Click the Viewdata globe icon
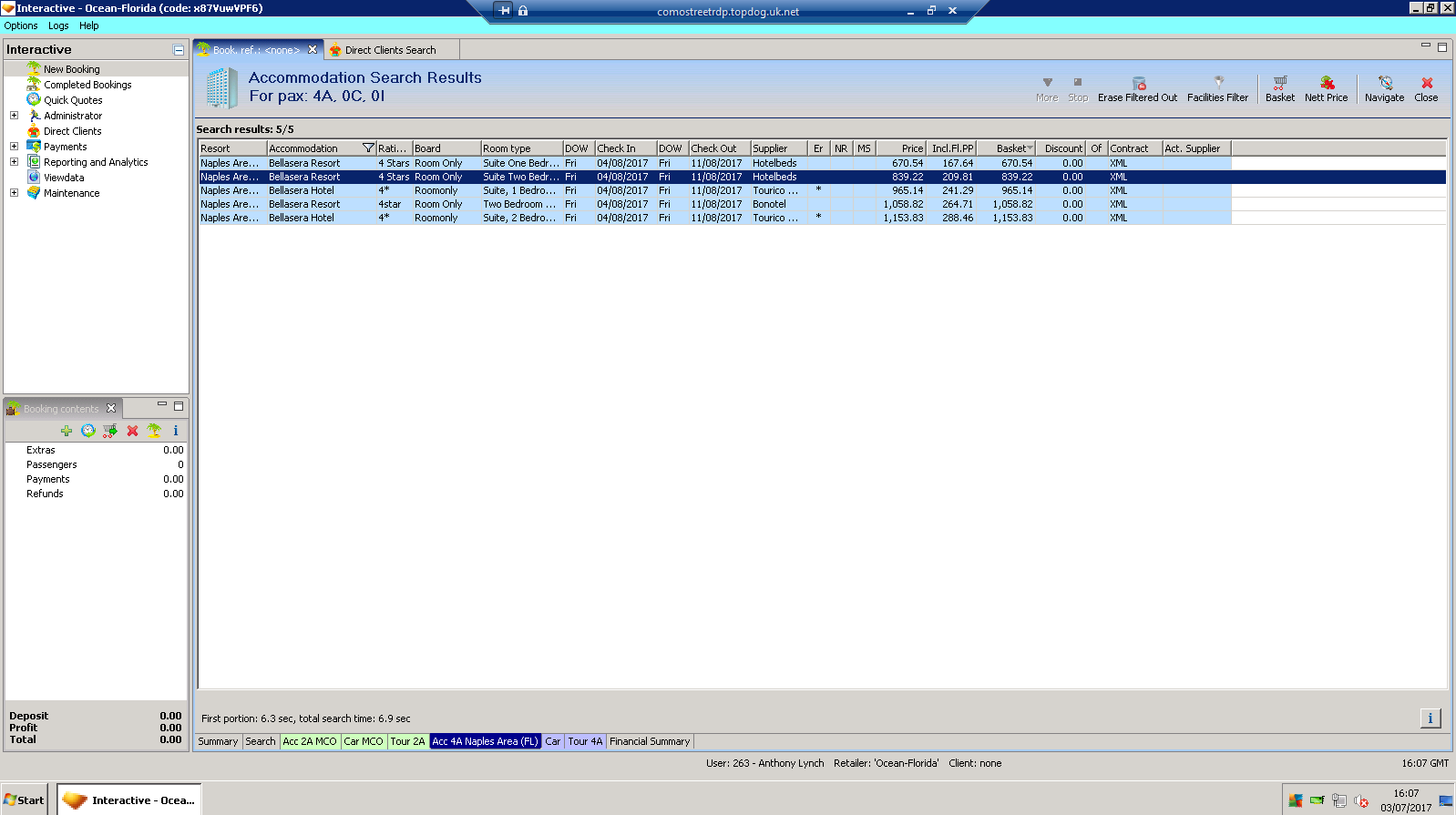1456x815 pixels. coord(34,178)
